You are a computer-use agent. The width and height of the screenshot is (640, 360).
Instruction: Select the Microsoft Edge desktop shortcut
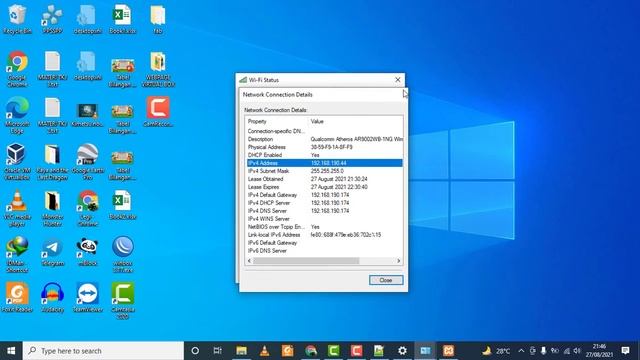pyautogui.click(x=17, y=115)
